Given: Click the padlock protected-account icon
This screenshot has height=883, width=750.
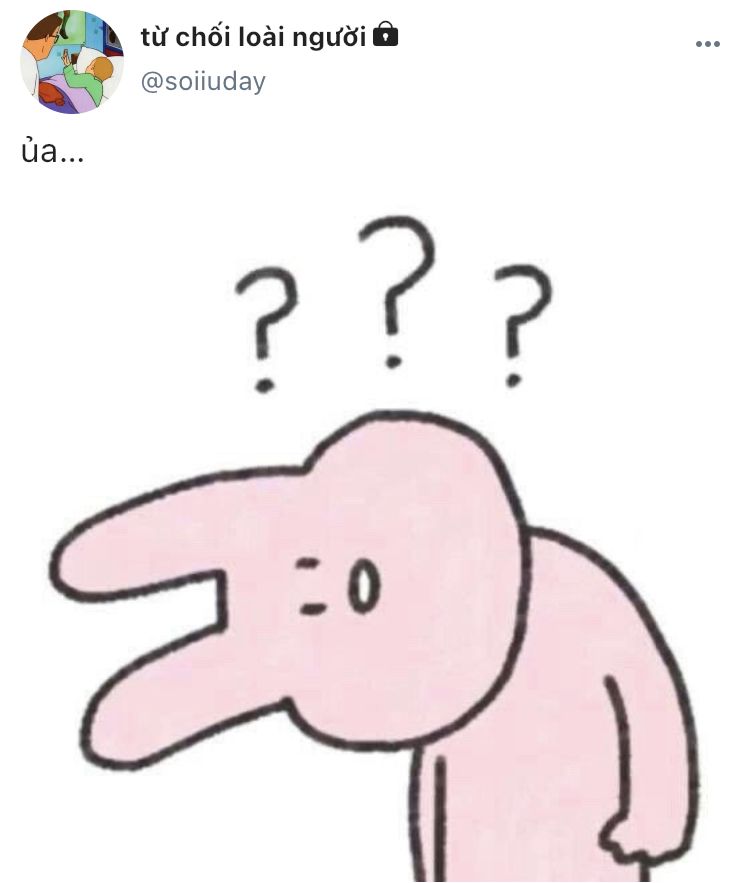Looking at the screenshot, I should pos(386,34).
